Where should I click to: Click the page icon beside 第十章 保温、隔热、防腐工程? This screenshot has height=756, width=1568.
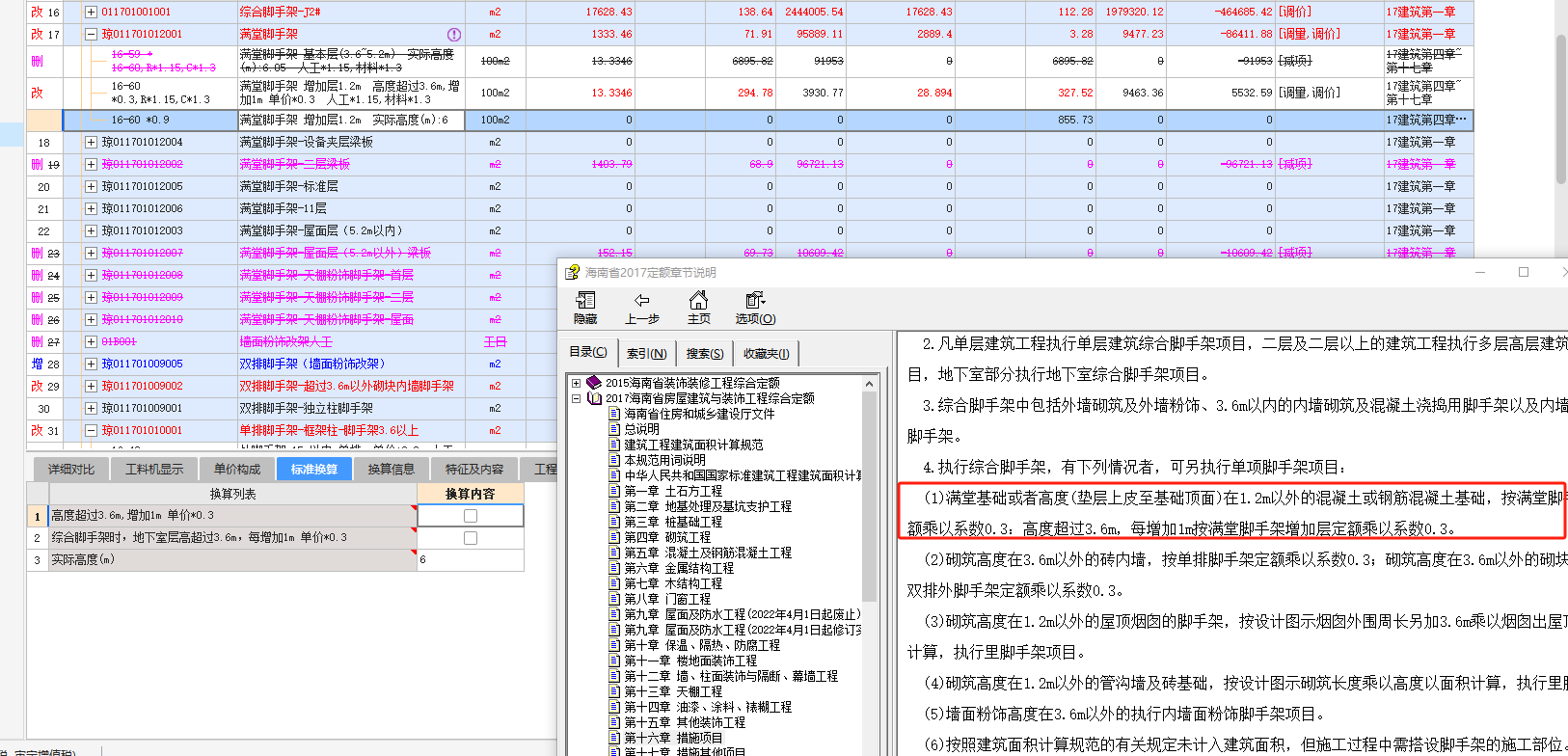(x=614, y=645)
